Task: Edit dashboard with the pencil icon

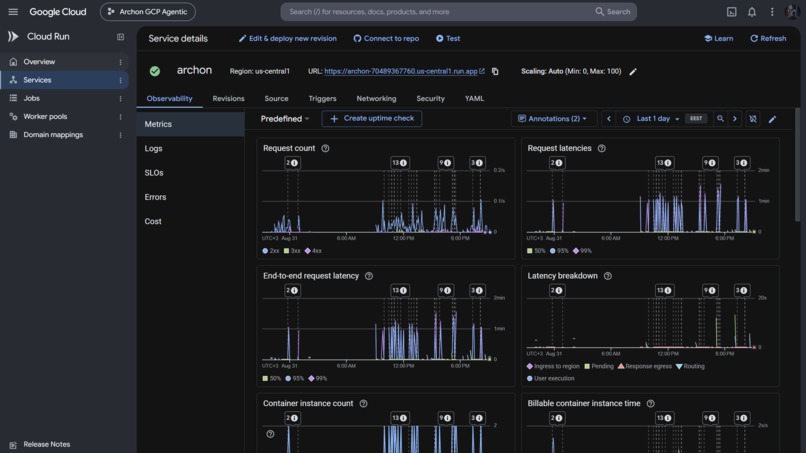Action: click(x=772, y=119)
